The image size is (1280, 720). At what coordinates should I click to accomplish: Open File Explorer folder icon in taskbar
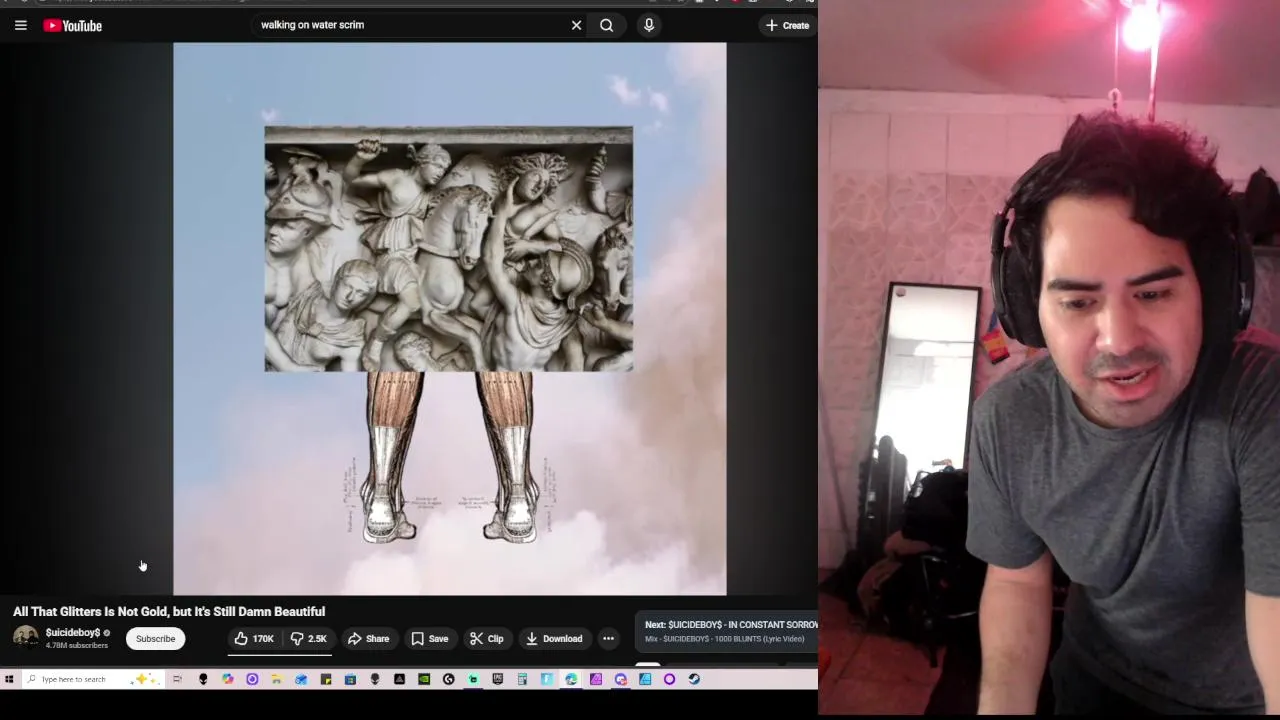[x=276, y=679]
